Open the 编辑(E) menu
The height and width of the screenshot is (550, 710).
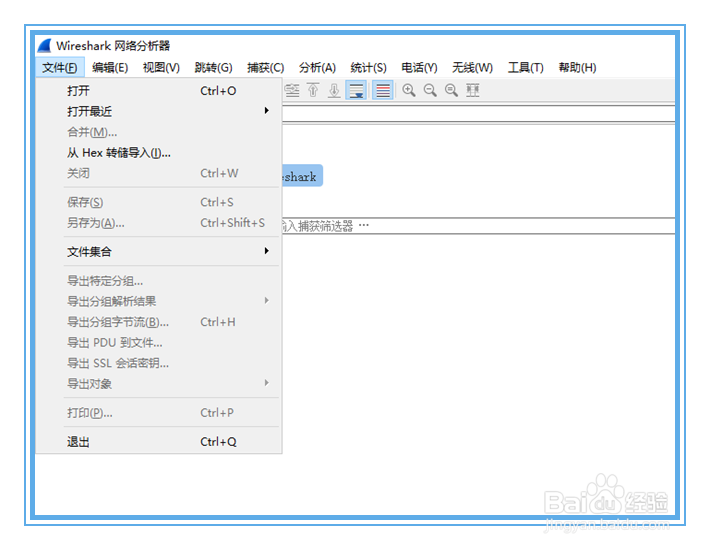(x=110, y=67)
